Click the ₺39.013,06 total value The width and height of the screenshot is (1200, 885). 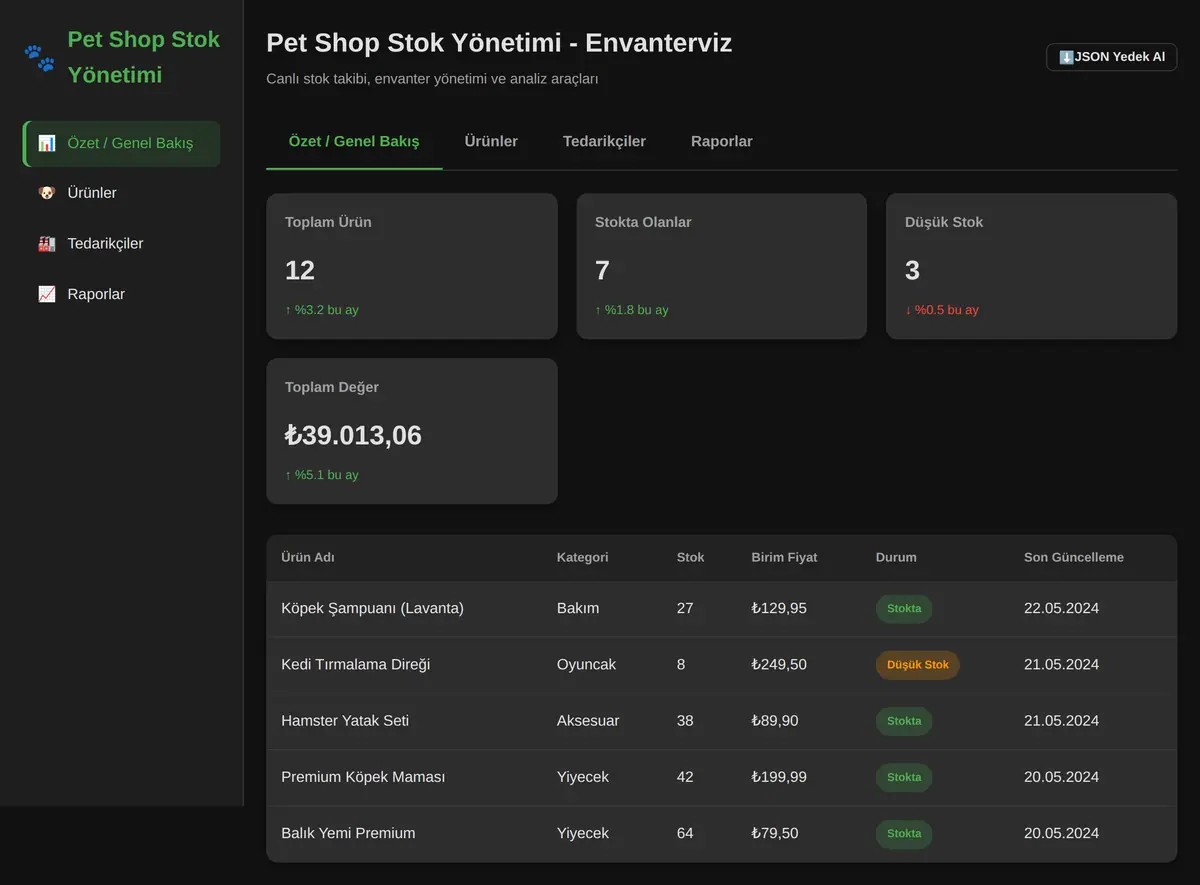click(x=353, y=435)
